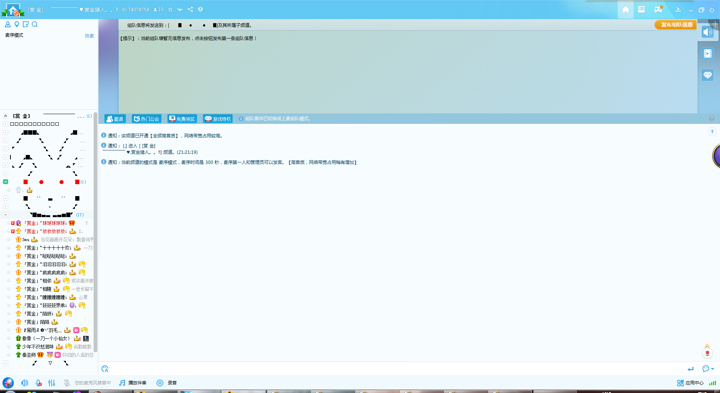The height and width of the screenshot is (393, 720).
Task: Open the 热门公会 tab button
Action: click(x=146, y=119)
